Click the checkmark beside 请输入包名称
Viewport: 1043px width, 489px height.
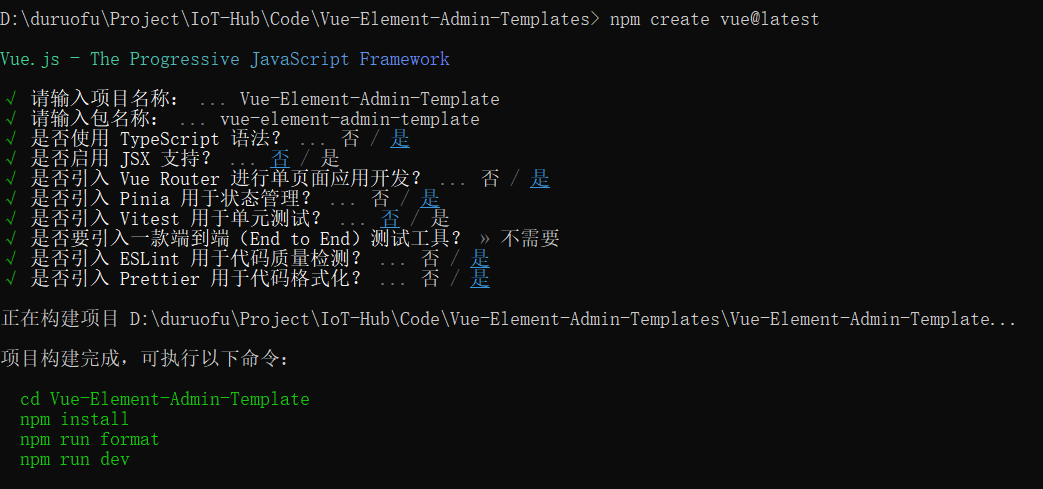10,119
